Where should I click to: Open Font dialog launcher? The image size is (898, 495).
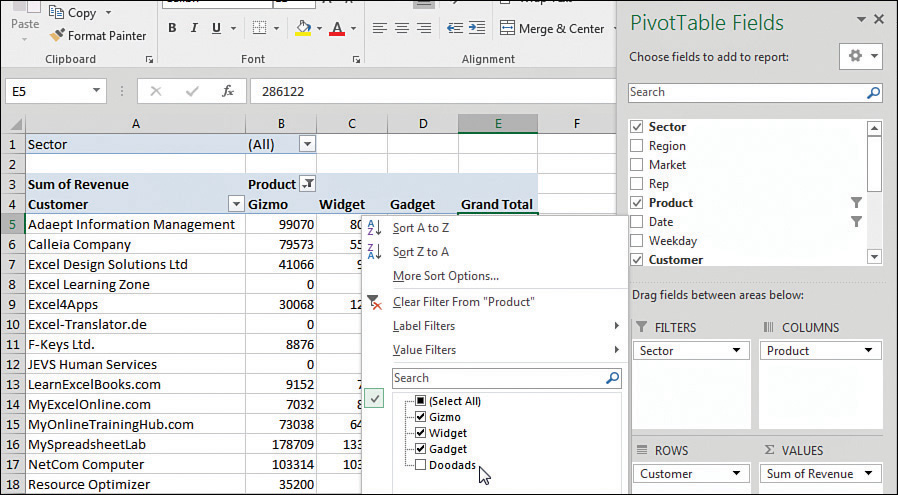[356, 60]
